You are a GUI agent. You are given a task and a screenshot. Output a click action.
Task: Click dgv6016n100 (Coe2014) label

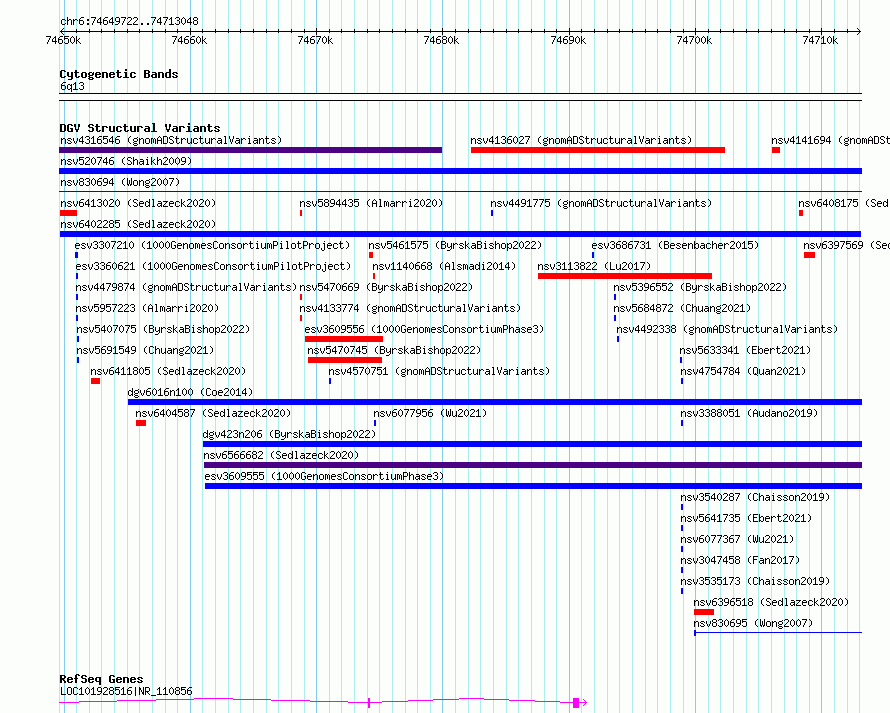click(190, 392)
